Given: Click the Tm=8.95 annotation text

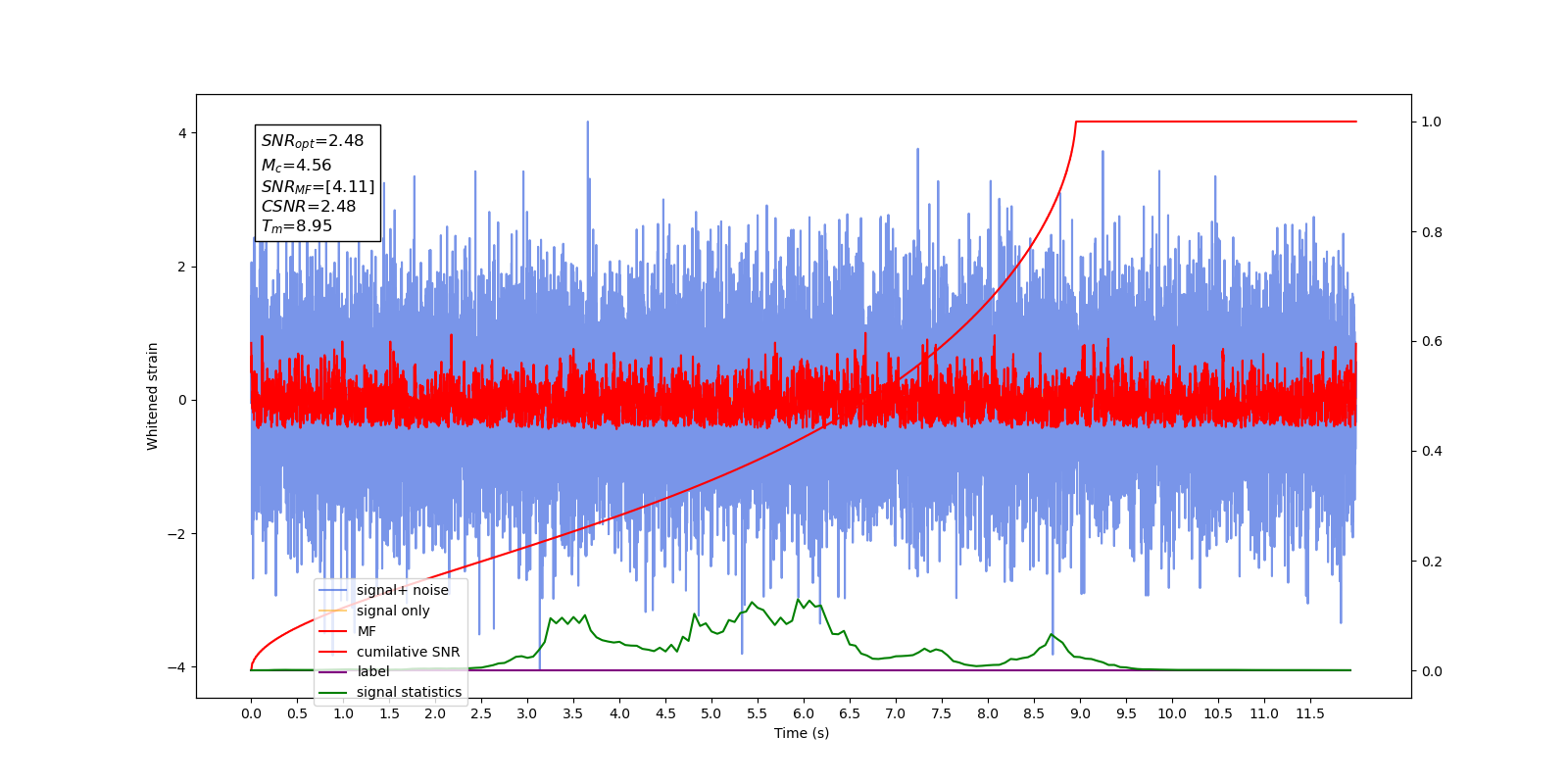Looking at the screenshot, I should point(296,226).
